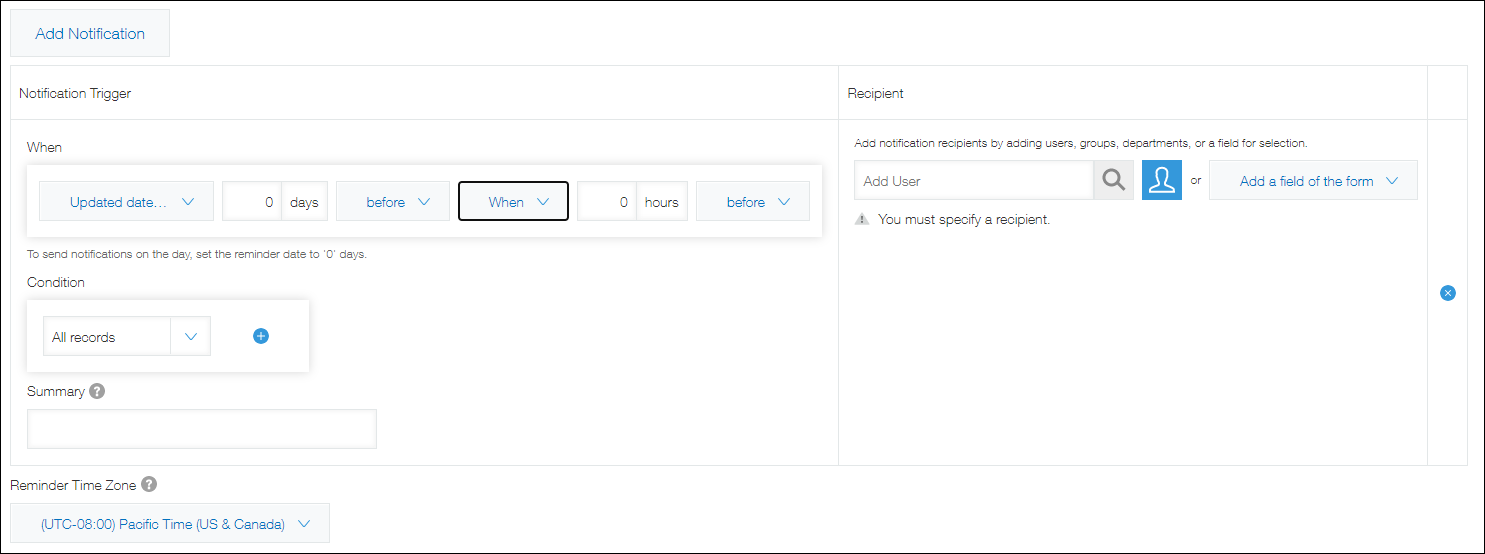The image size is (1485, 554).
Task: Open the Pacific Time zone dropdown
Action: (170, 523)
